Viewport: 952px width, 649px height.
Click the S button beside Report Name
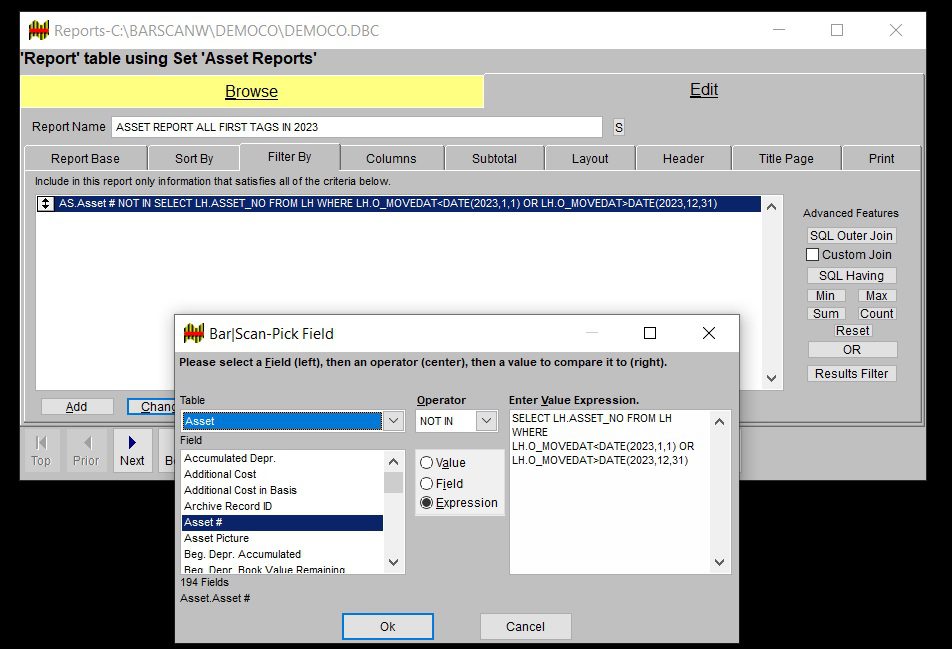click(x=619, y=127)
